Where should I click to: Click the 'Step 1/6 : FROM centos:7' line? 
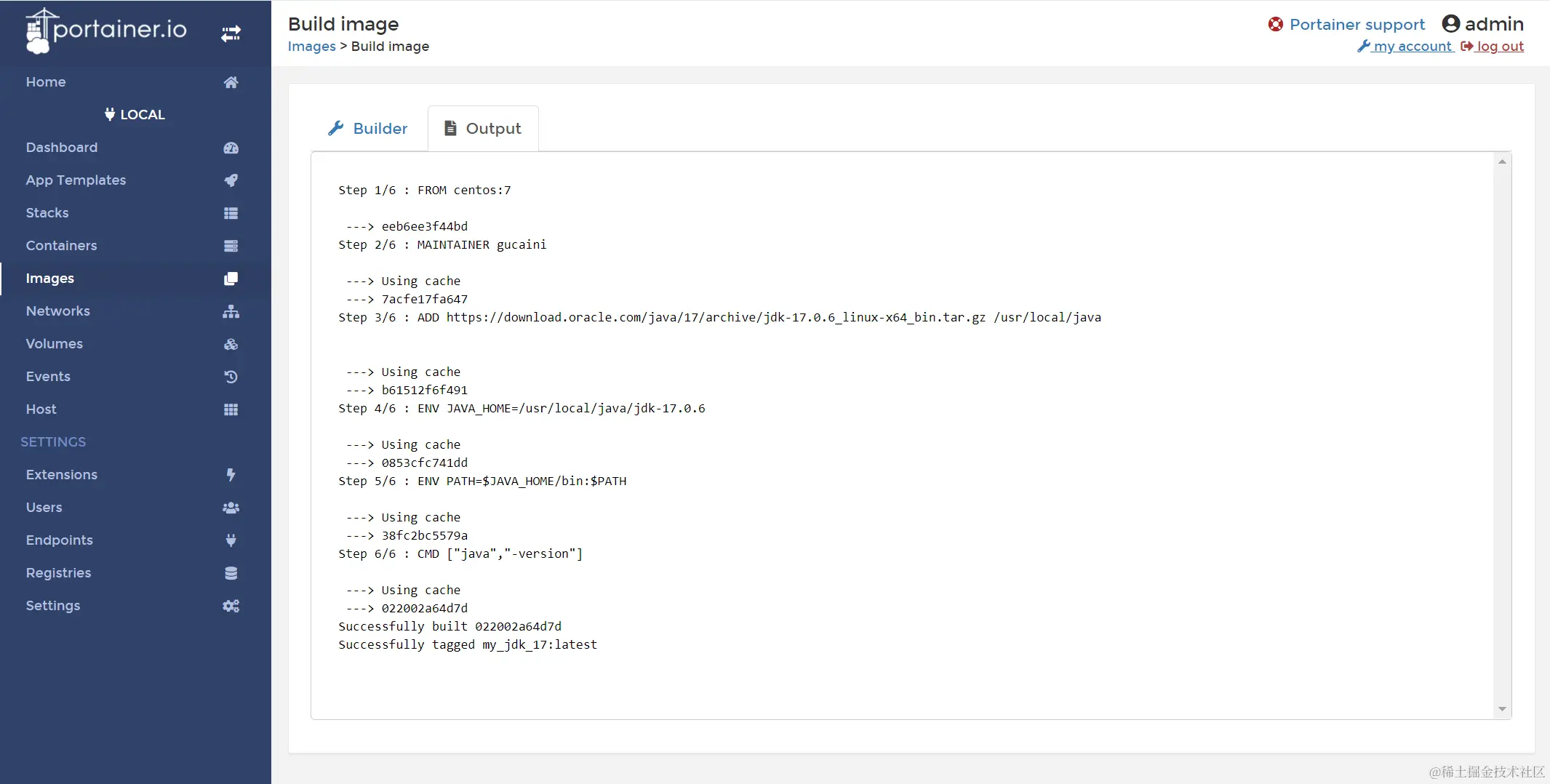425,191
